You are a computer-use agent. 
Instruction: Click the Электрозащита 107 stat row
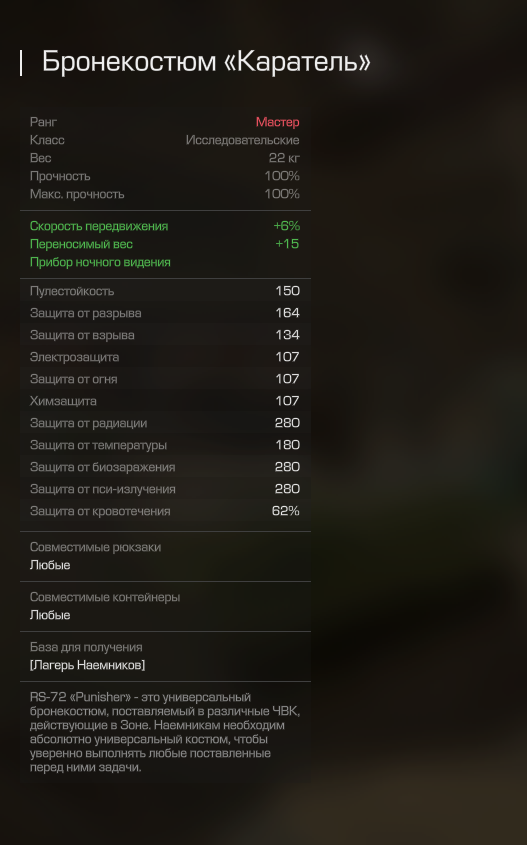165,357
